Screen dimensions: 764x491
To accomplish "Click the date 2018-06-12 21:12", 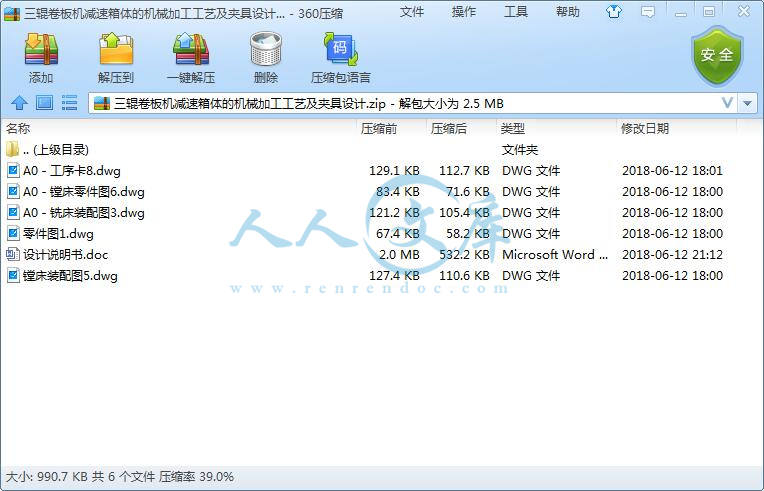I will click(x=672, y=254).
